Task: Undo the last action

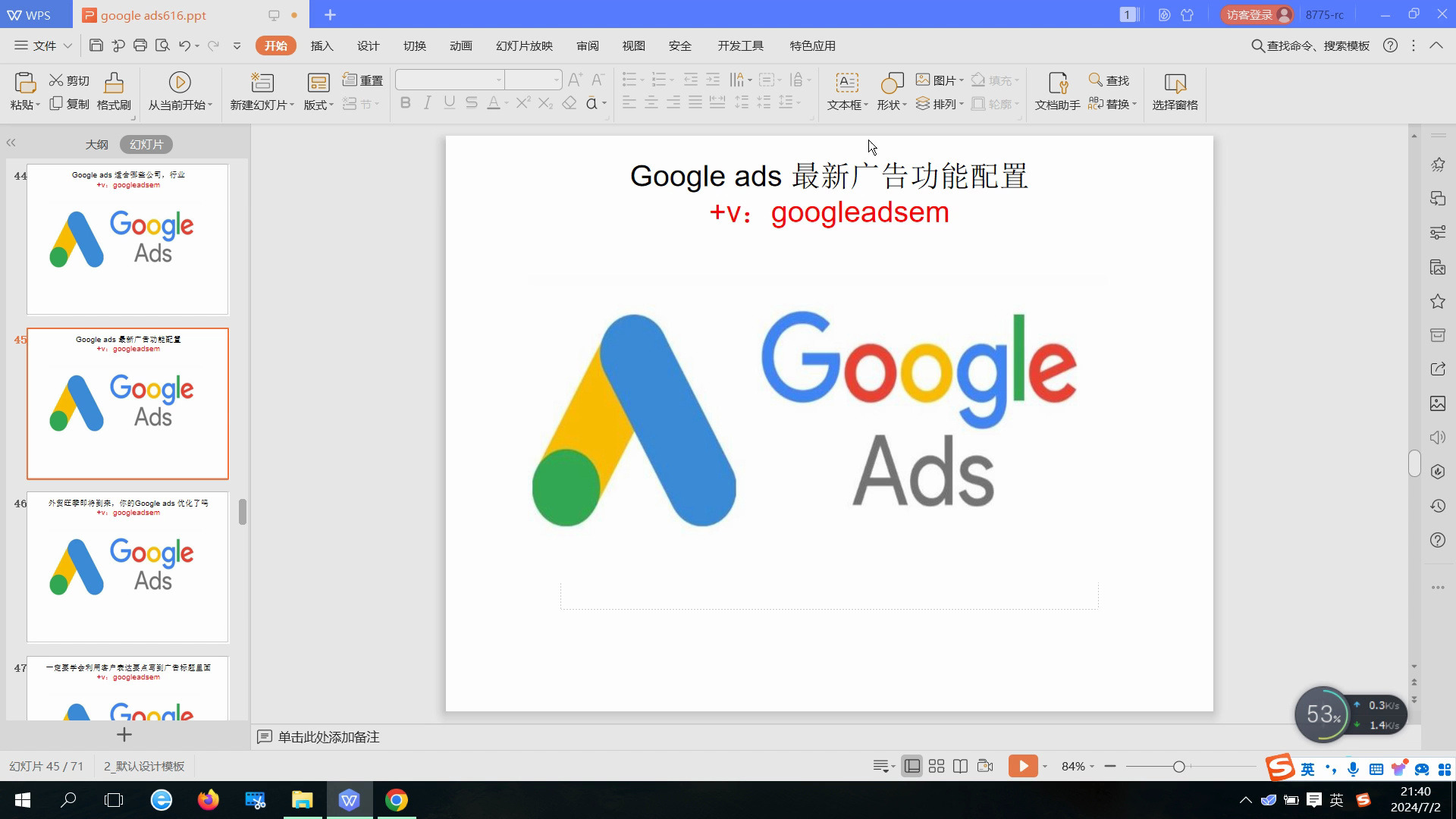Action: point(184,45)
